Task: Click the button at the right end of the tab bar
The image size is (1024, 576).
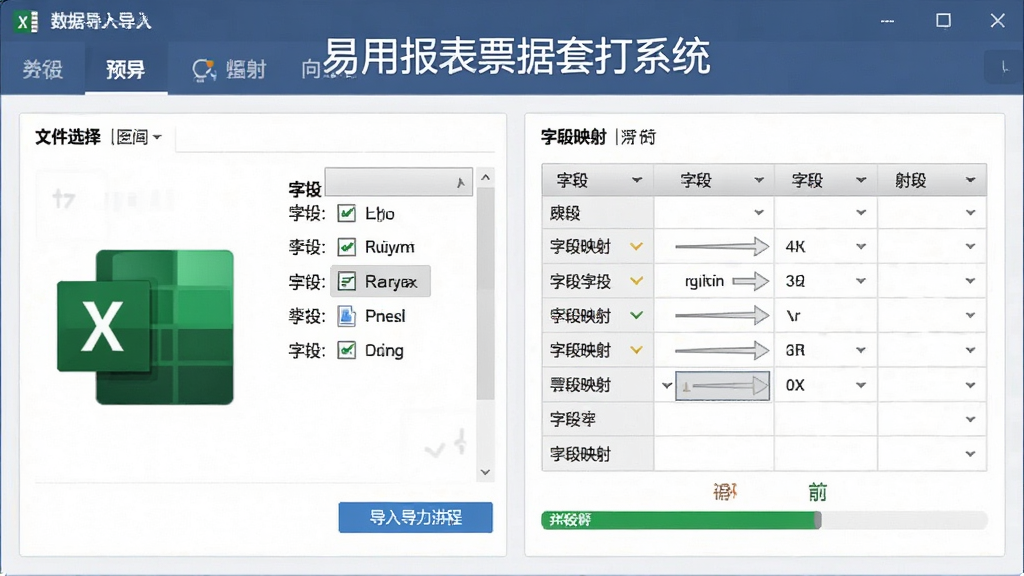Action: coord(1004,67)
